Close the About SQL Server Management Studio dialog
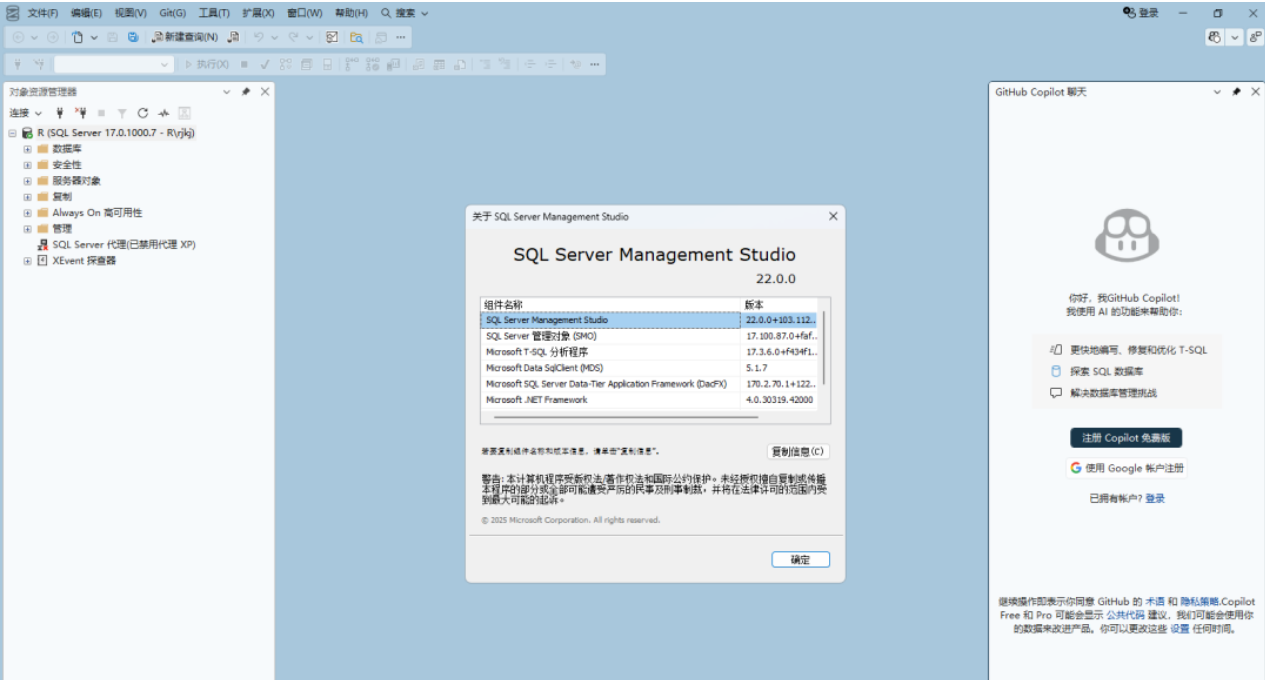 pos(833,216)
